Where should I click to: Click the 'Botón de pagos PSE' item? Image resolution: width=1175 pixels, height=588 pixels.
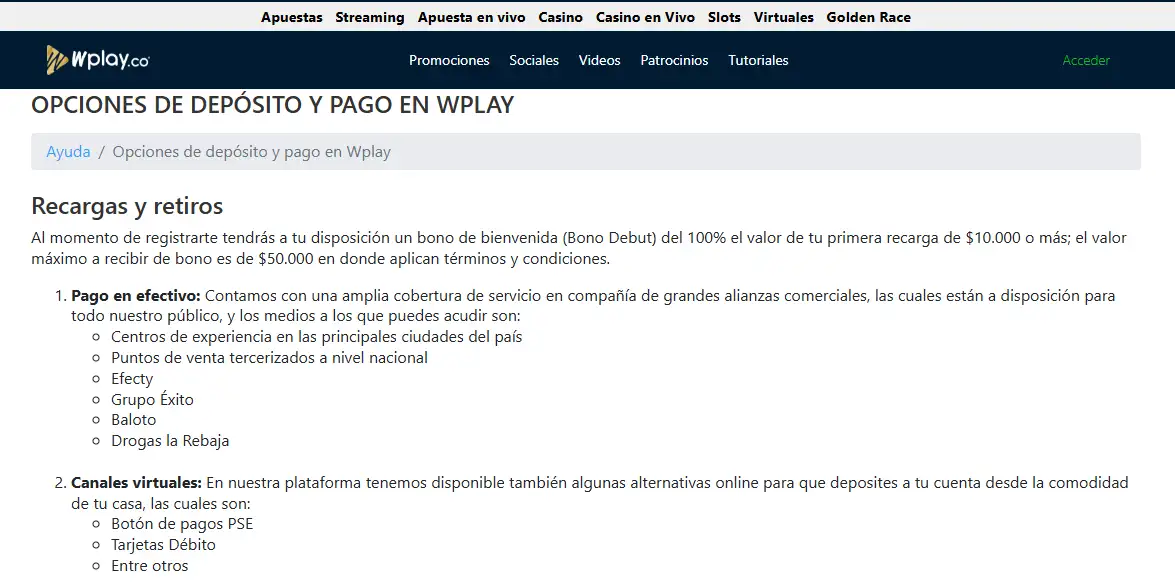pos(182,524)
